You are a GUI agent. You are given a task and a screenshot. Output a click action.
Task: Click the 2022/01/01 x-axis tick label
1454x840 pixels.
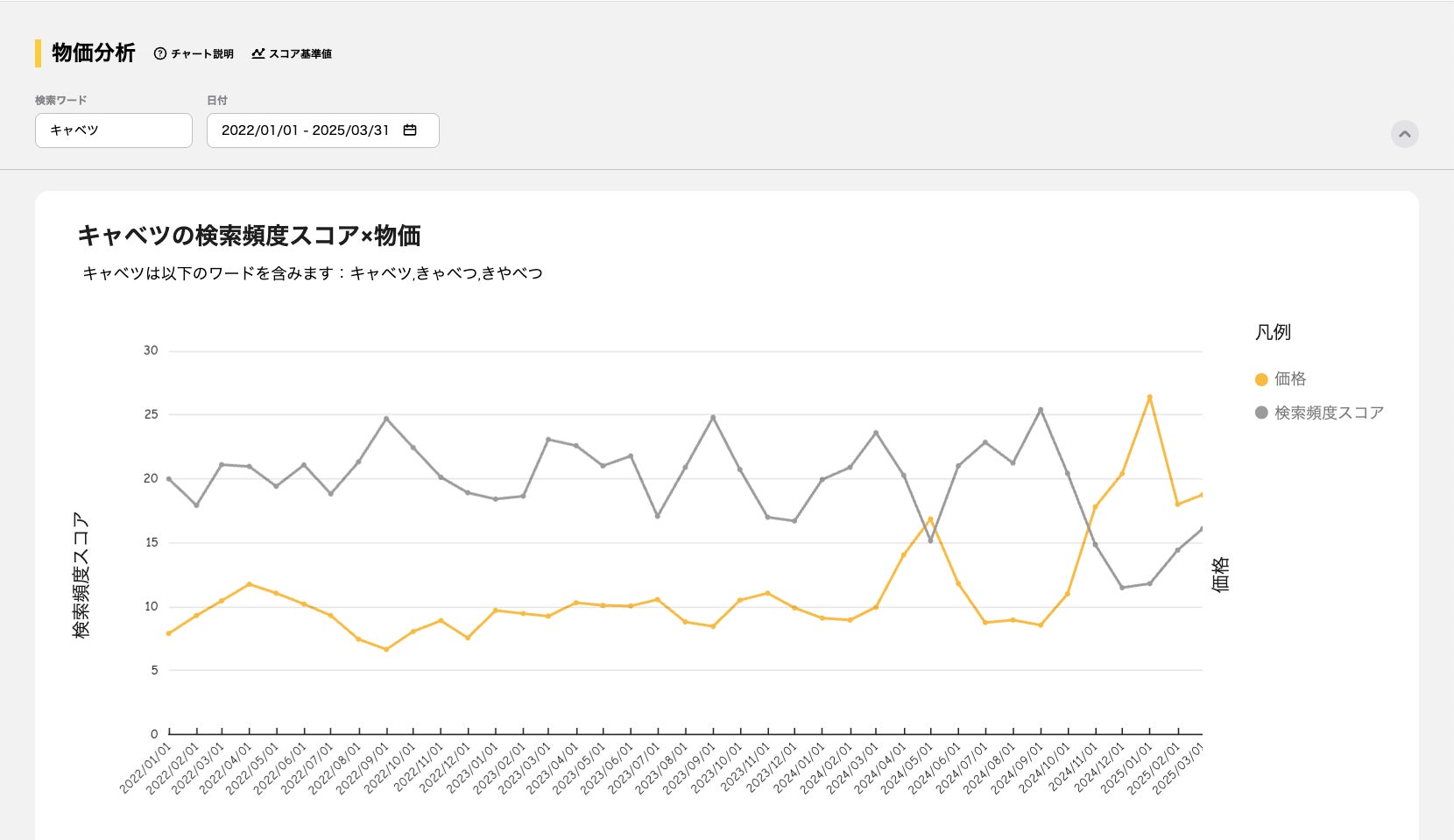tap(146, 768)
